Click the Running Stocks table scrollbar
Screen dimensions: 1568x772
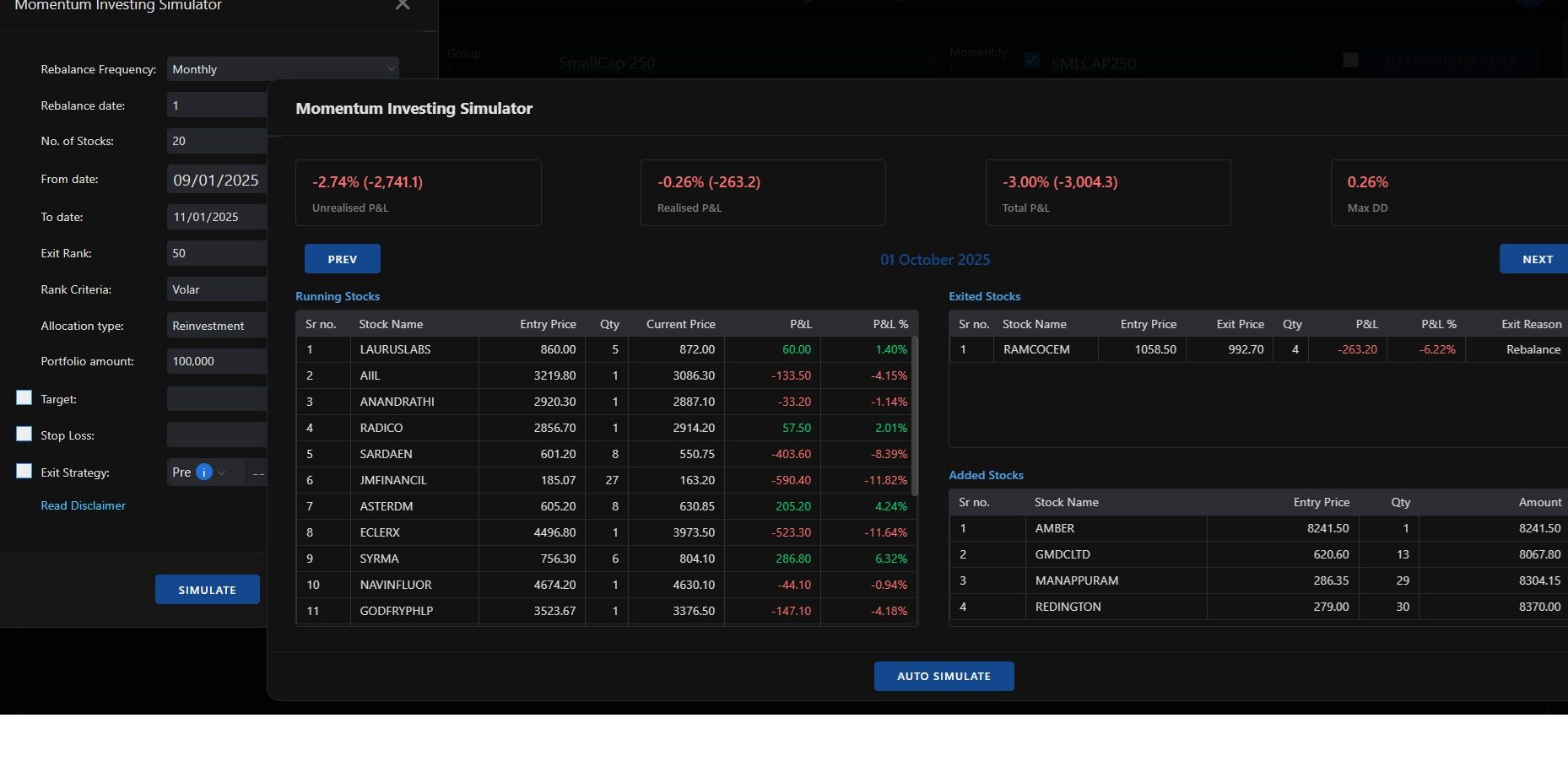[x=915, y=413]
